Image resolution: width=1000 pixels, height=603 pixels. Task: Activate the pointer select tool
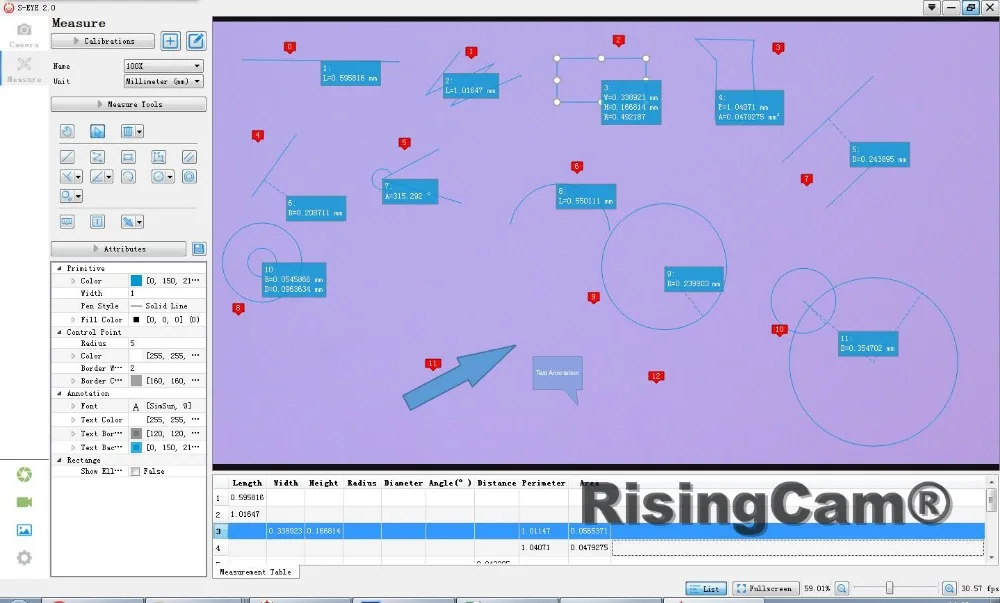[98, 131]
